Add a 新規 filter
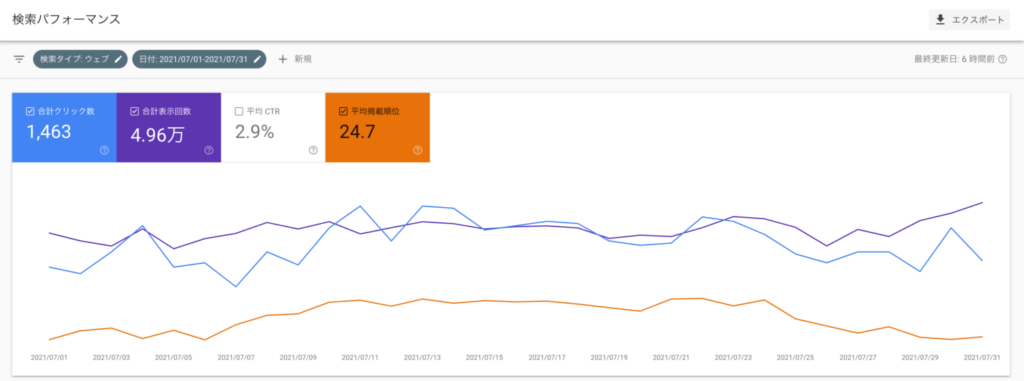 pyautogui.click(x=295, y=59)
